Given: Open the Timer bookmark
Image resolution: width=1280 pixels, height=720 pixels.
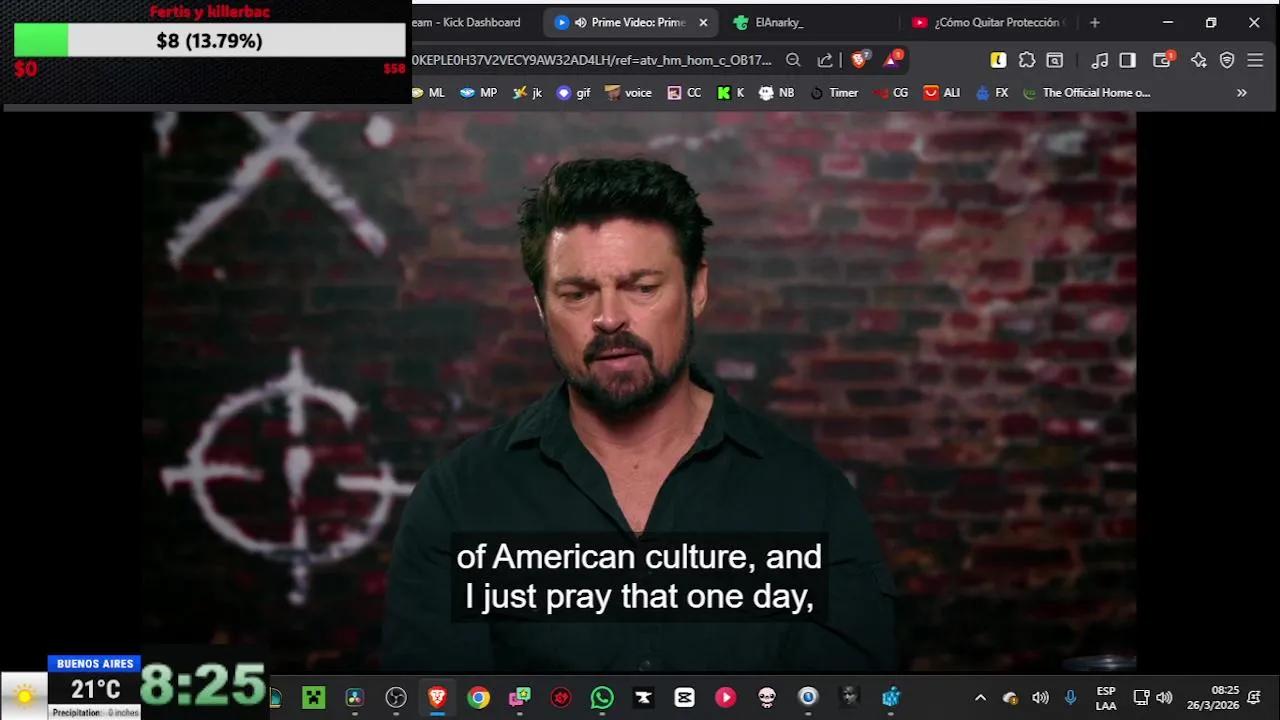Looking at the screenshot, I should coord(834,93).
